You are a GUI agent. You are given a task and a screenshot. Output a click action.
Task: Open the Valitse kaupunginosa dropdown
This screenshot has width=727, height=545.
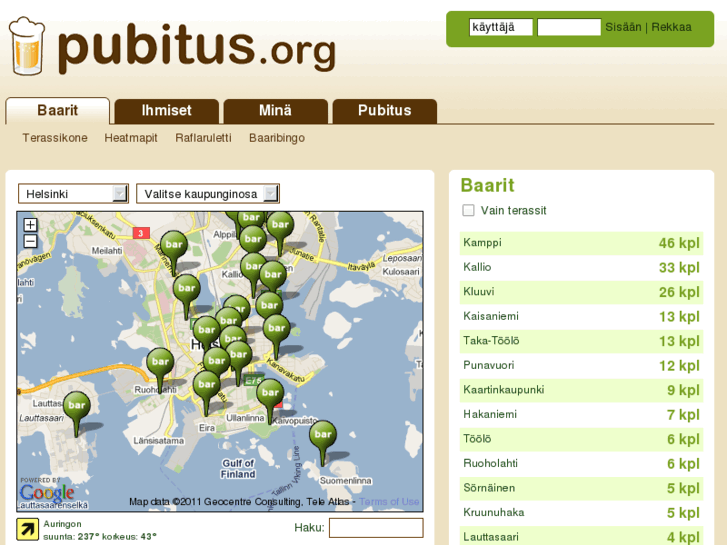pos(208,194)
